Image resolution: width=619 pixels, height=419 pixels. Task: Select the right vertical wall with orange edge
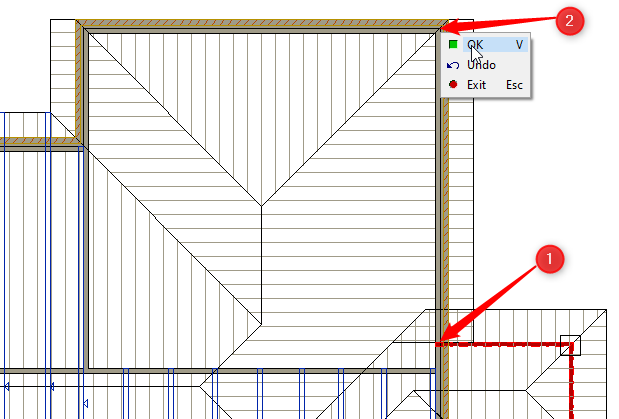coord(441,200)
